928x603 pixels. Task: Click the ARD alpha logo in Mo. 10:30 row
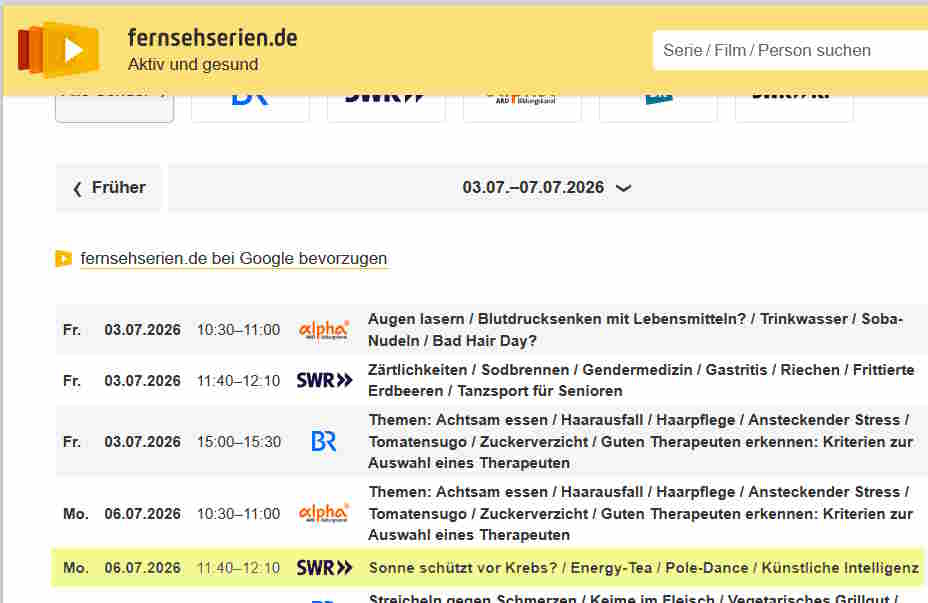(324, 513)
